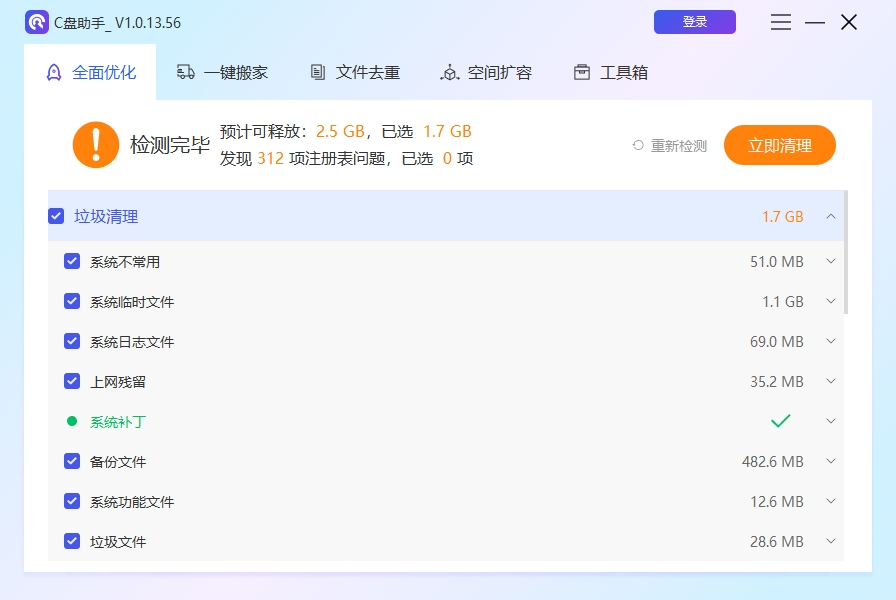Viewport: 896px width, 600px height.
Task: Collapse the 垃圾清理 section chevron
Action: pyautogui.click(x=831, y=216)
